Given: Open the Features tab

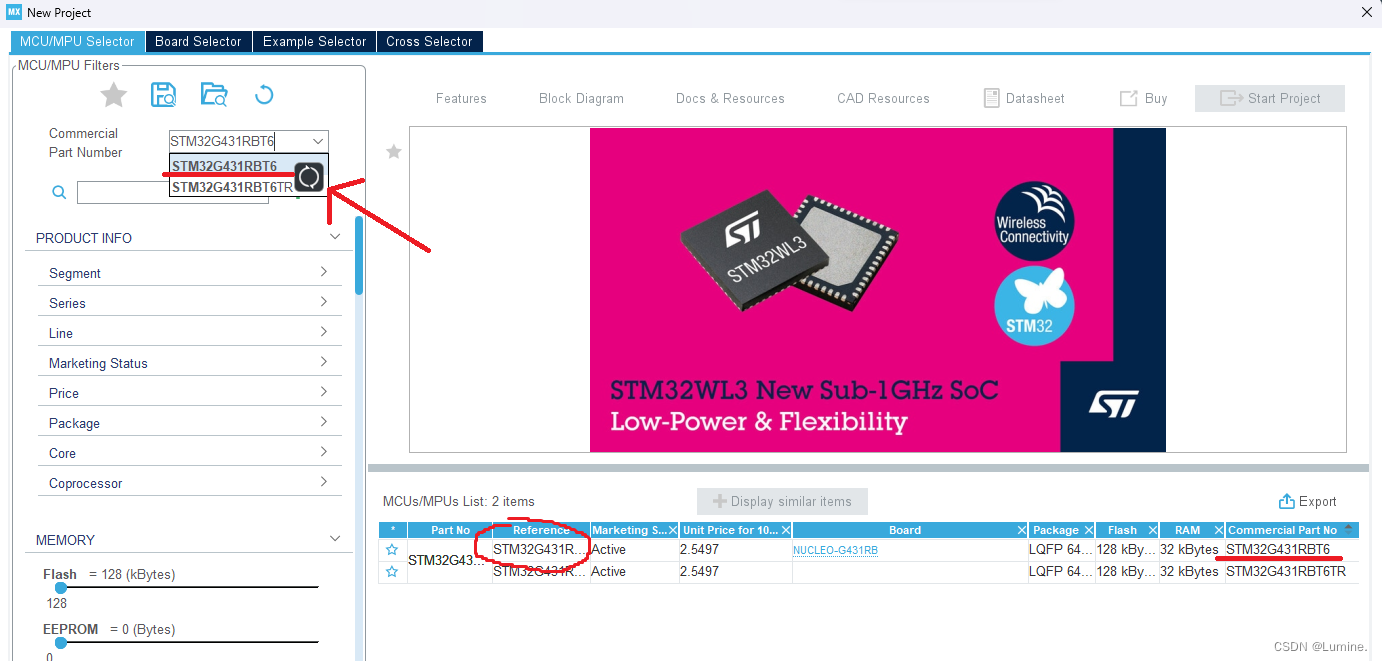Looking at the screenshot, I should (461, 98).
